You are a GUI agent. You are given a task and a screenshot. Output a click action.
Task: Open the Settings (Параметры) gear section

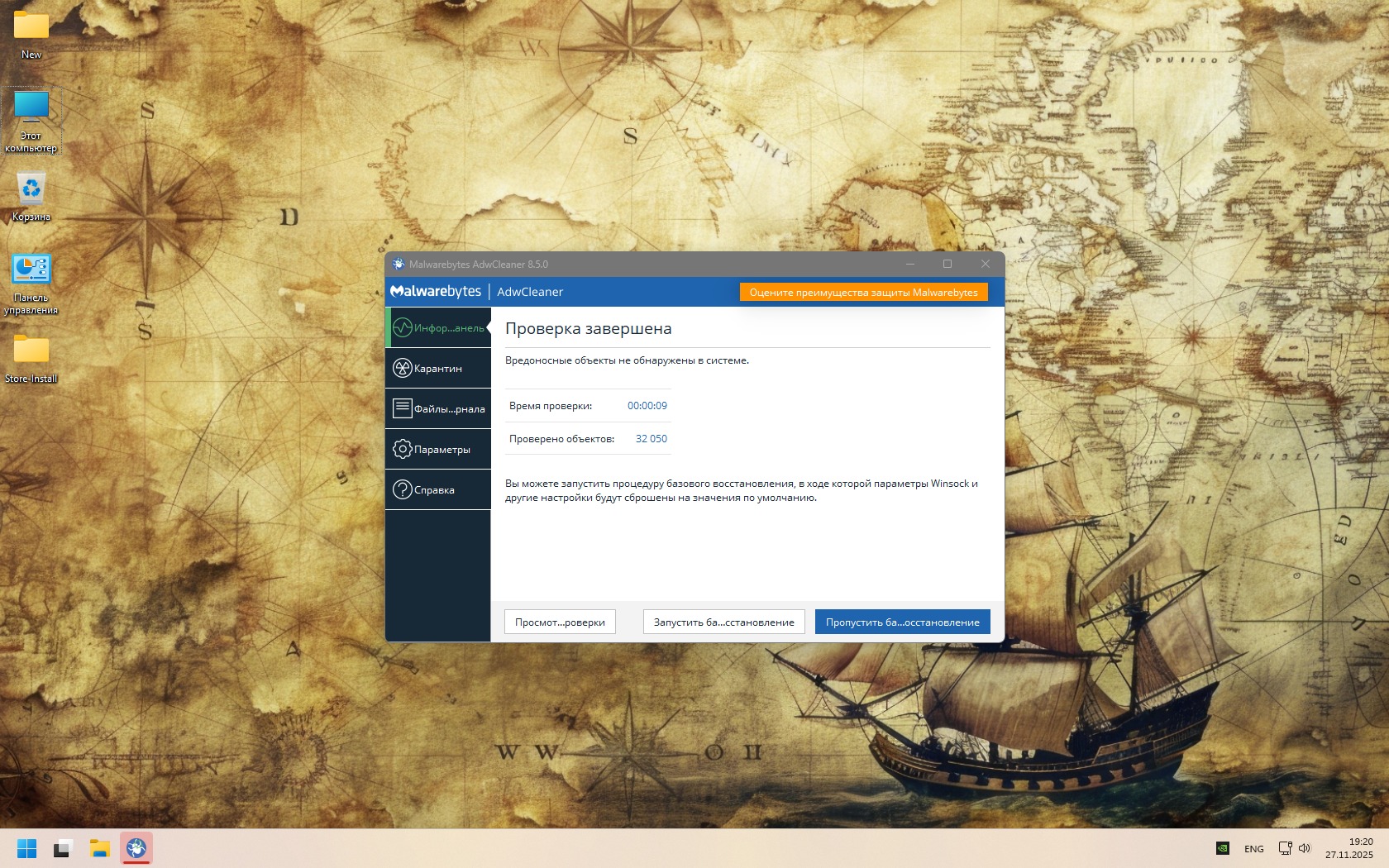[x=438, y=450]
